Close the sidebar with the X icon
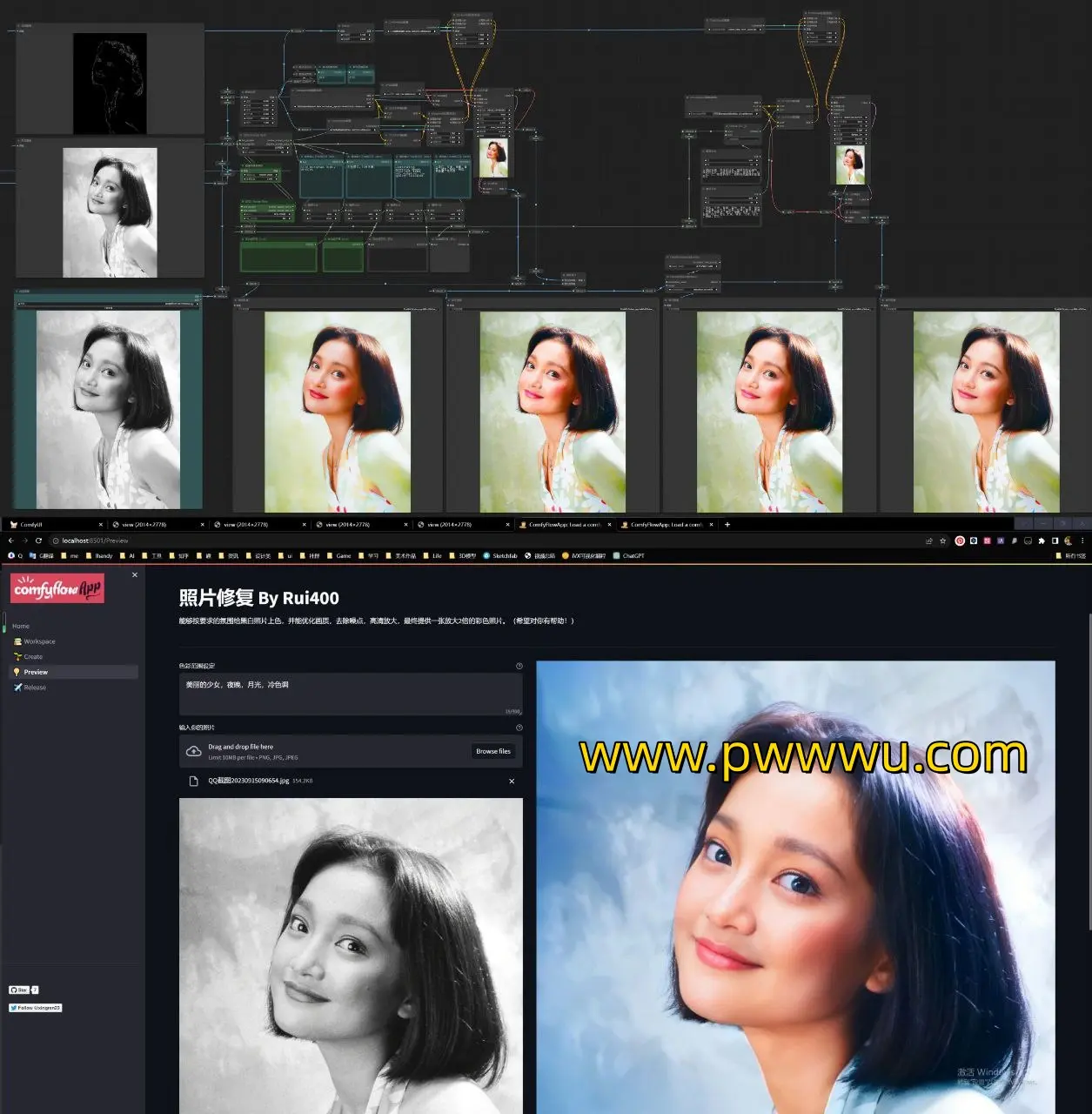 [134, 575]
